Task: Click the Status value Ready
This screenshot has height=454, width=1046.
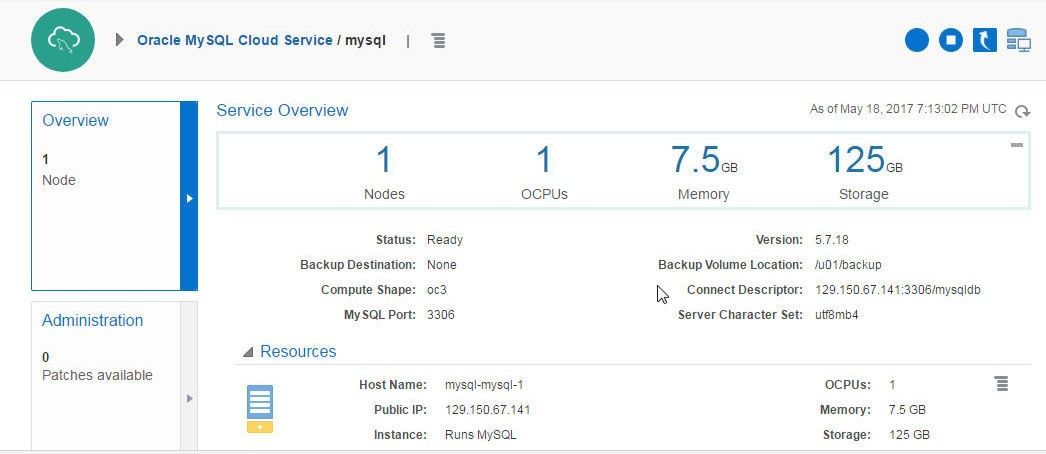Action: (445, 240)
